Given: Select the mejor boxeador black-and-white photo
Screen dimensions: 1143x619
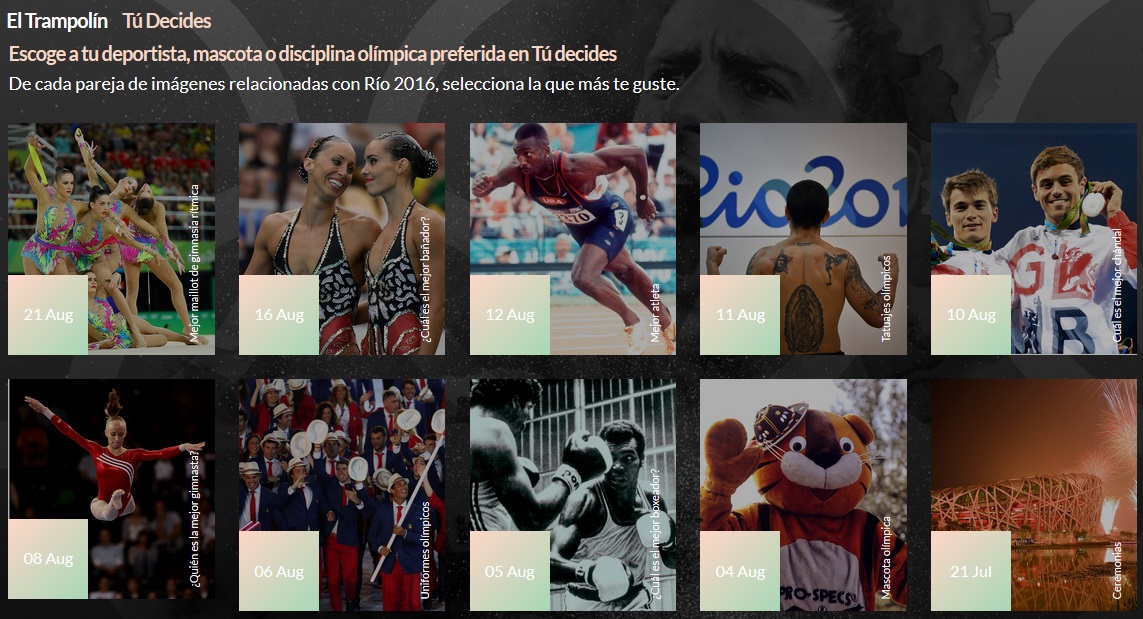Looking at the screenshot, I should [573, 495].
